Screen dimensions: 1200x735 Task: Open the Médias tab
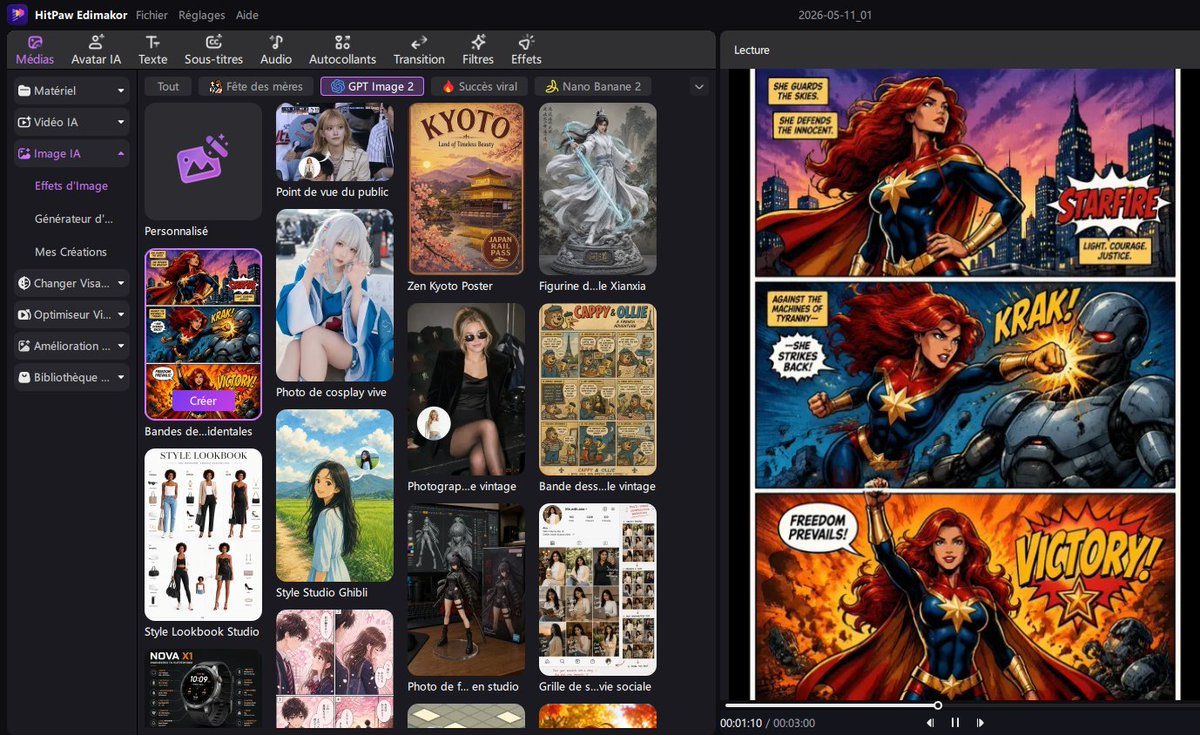(35, 50)
